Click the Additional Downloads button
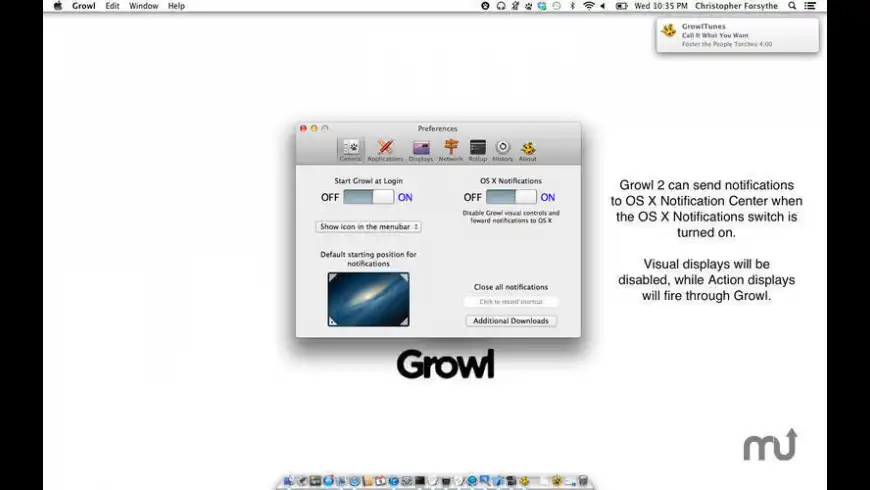Viewport: 870px width, 490px height. [x=510, y=321]
